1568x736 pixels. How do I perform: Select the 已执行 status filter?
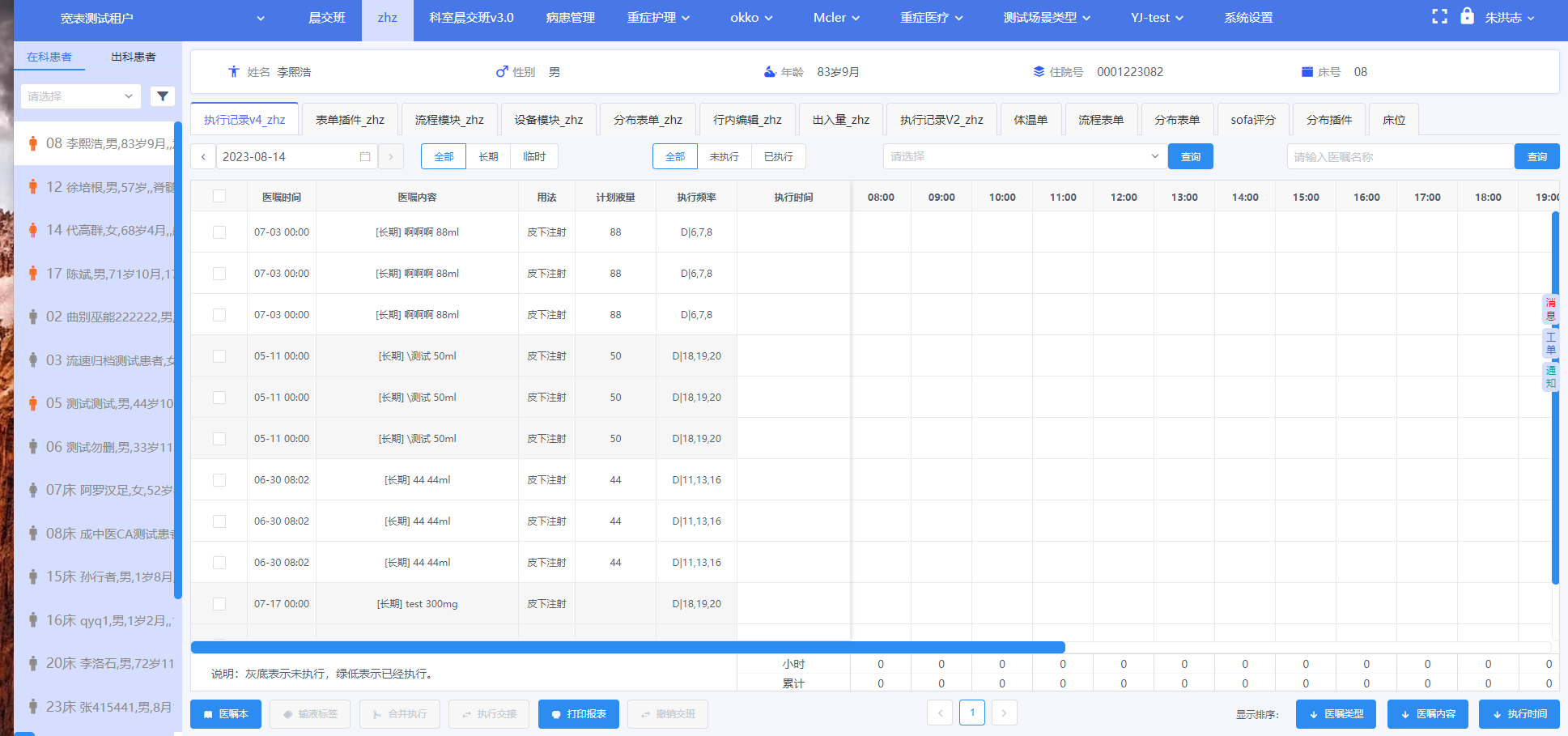pos(778,156)
